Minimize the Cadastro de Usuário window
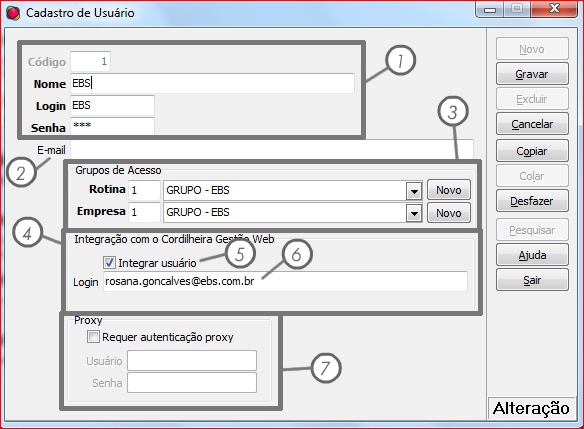This screenshot has width=584, height=429. (490, 9)
